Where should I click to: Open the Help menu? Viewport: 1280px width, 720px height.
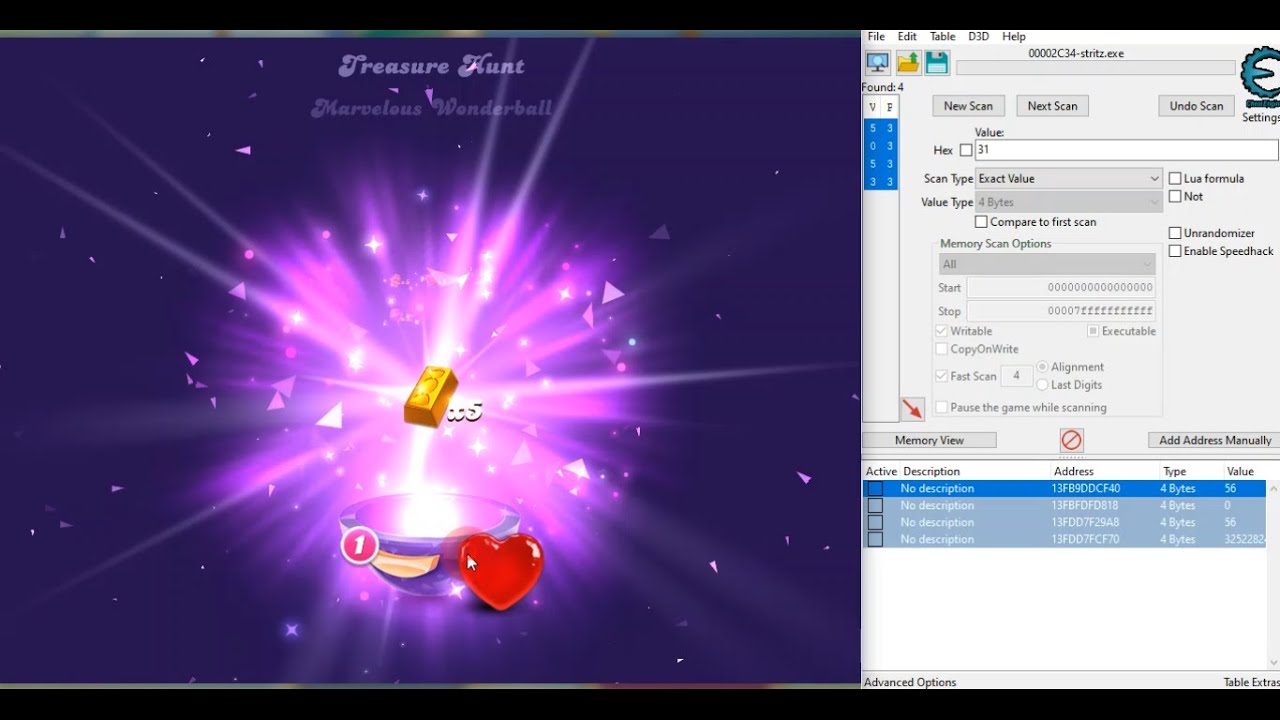(x=1014, y=36)
